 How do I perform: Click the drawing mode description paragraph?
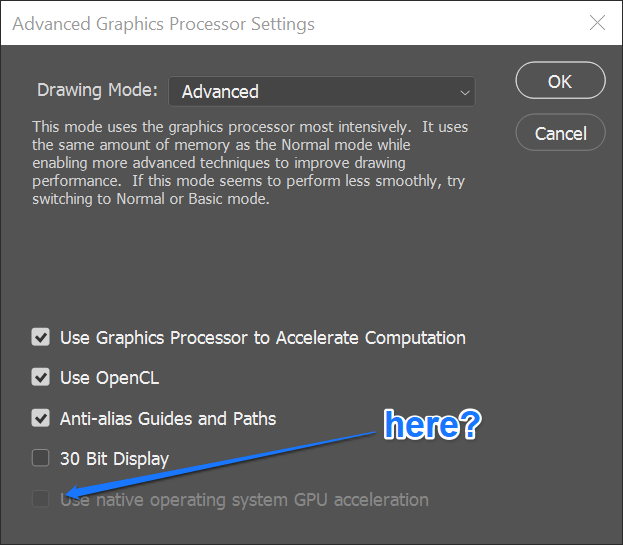coord(250,163)
